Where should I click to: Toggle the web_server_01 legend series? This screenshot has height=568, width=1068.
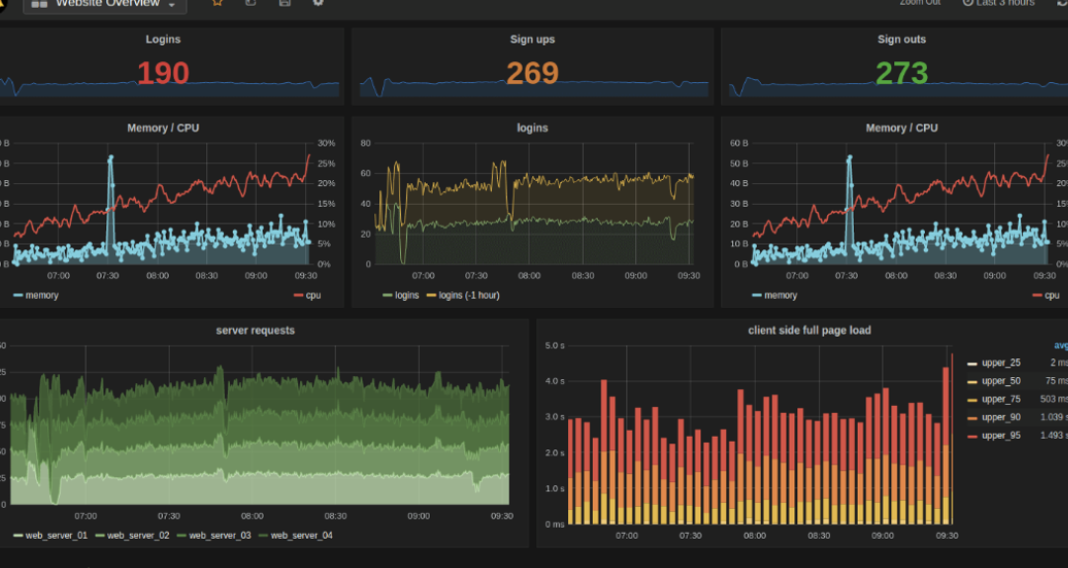click(57, 535)
